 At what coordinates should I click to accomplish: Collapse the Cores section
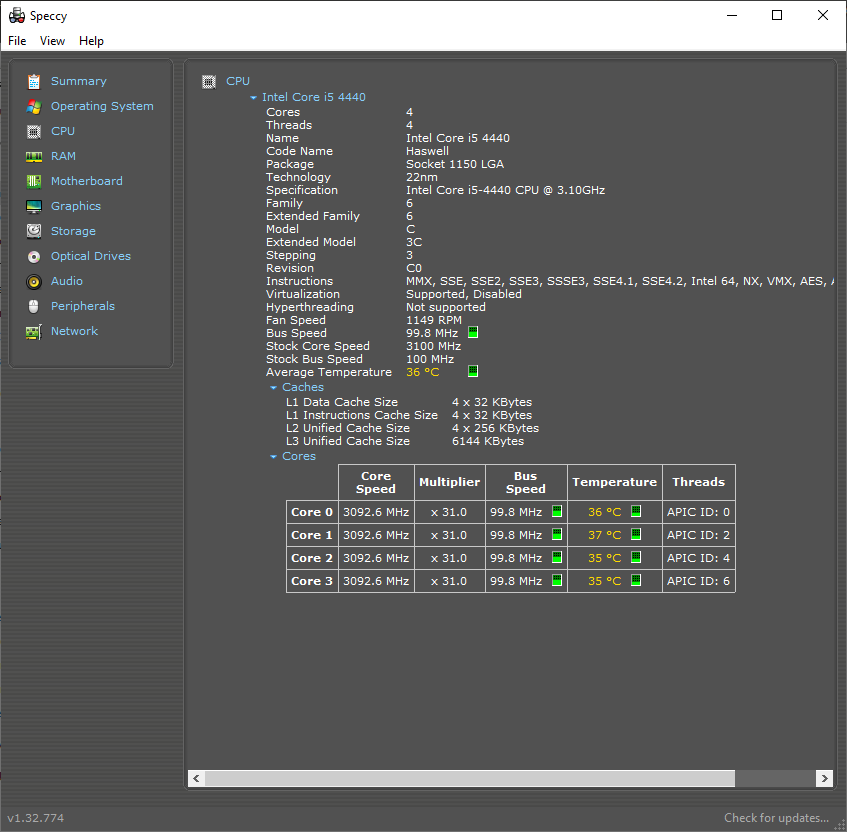pos(273,457)
